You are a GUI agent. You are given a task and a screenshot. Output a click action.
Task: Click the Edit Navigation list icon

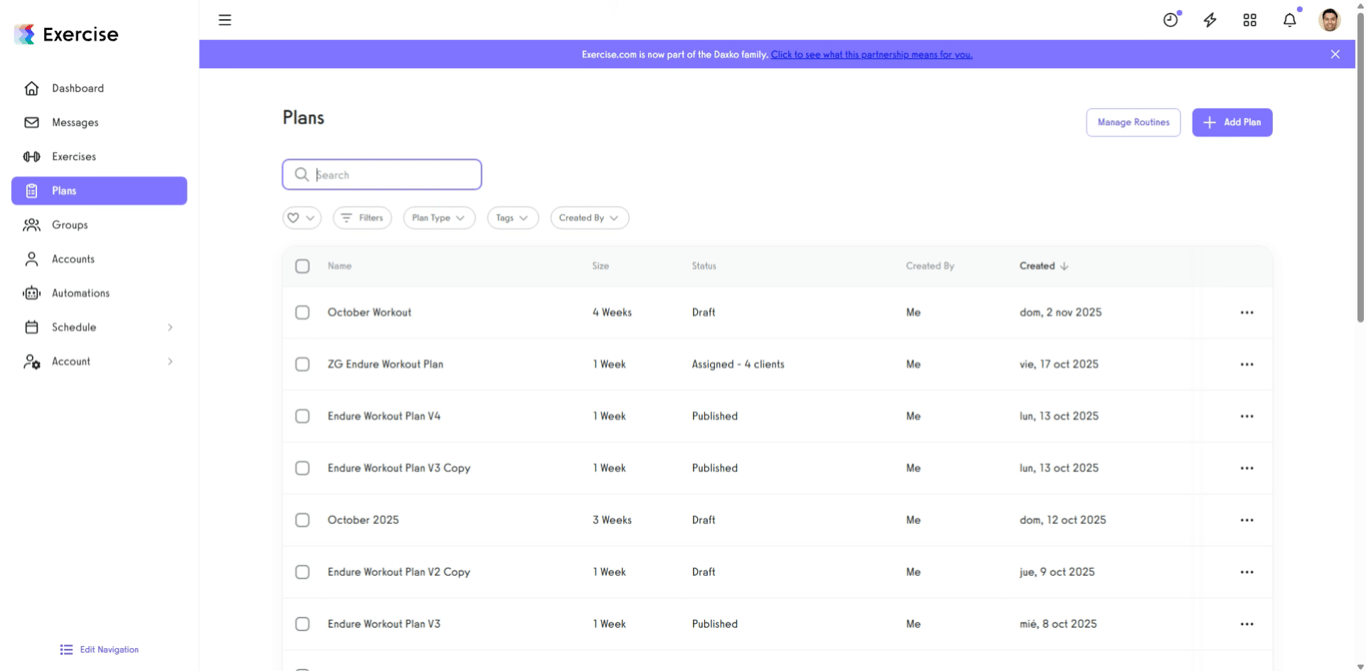[x=66, y=650]
